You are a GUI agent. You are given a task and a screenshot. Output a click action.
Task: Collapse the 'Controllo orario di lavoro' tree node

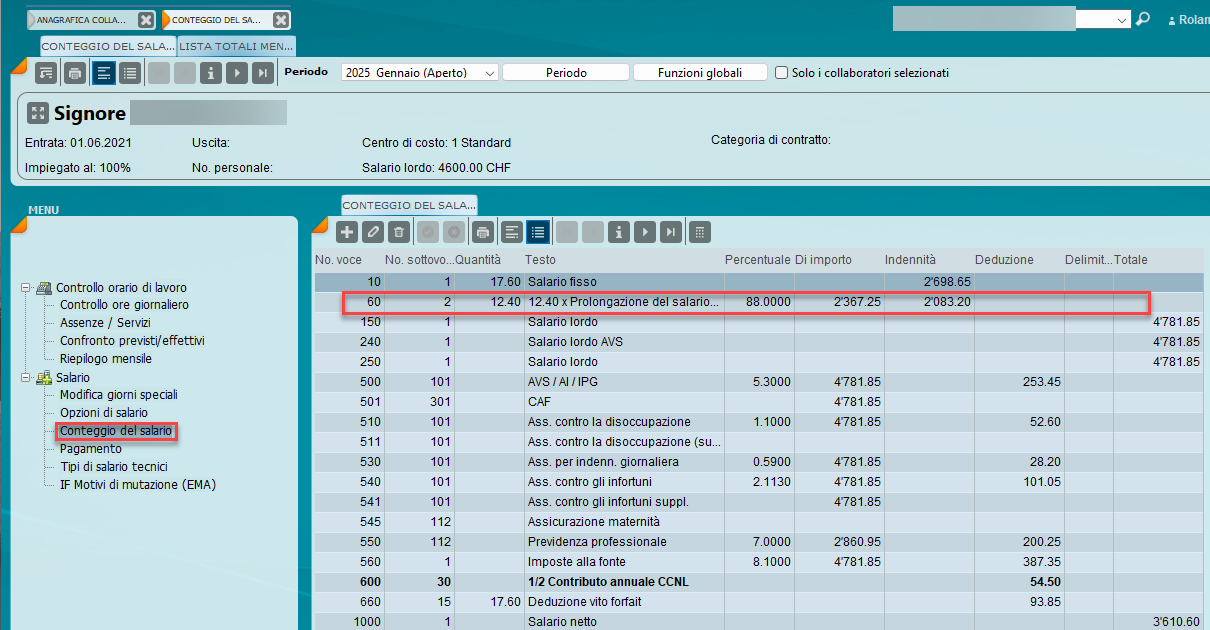(26, 287)
